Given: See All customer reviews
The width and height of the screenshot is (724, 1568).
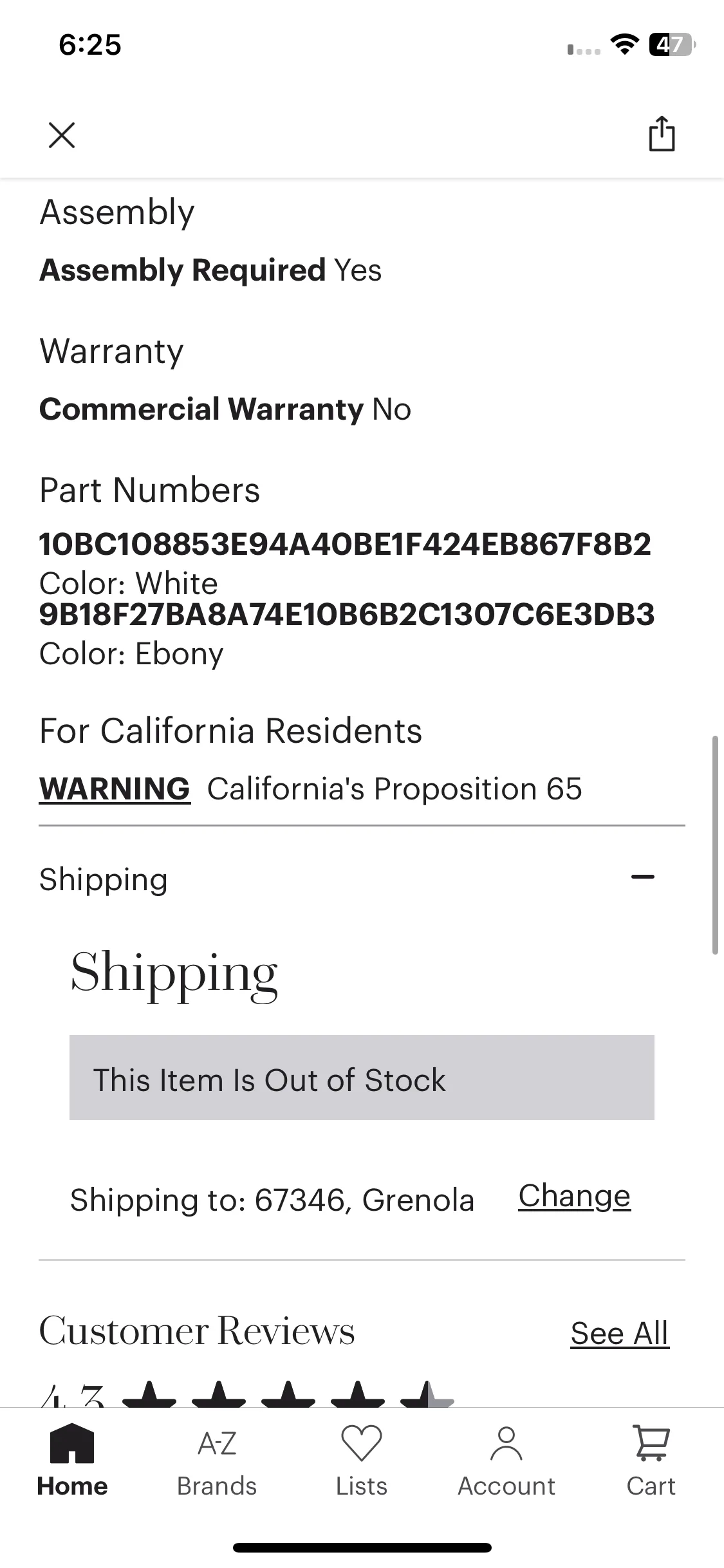Looking at the screenshot, I should point(620,1333).
